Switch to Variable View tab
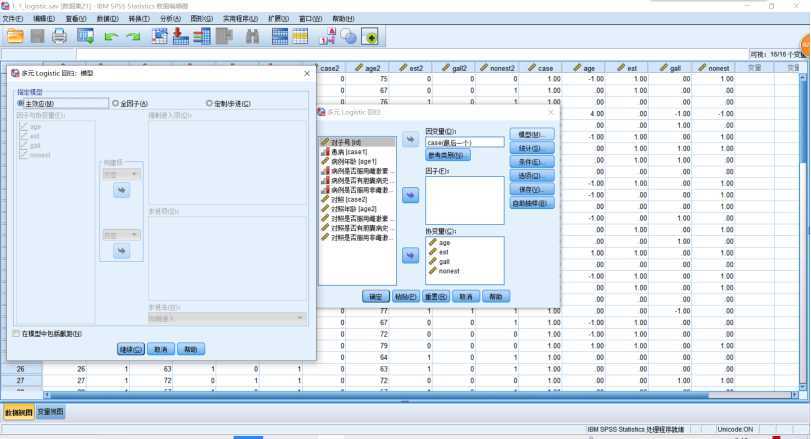The width and height of the screenshot is (811, 439). pos(51,412)
